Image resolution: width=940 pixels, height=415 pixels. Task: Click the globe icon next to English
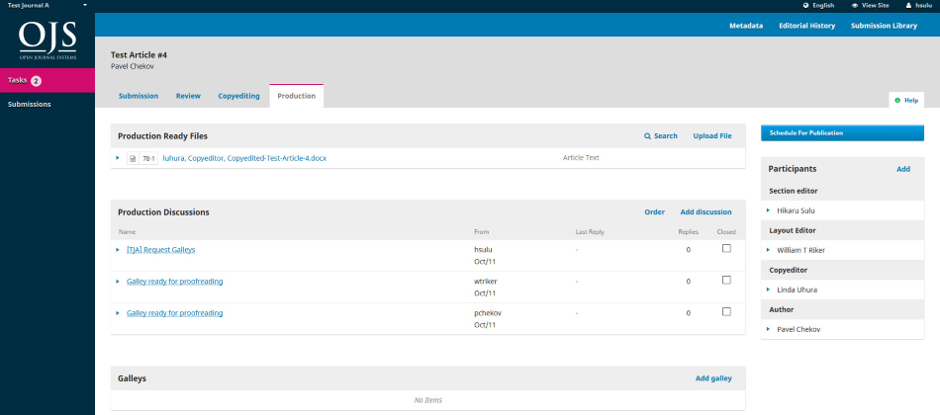(x=806, y=5)
